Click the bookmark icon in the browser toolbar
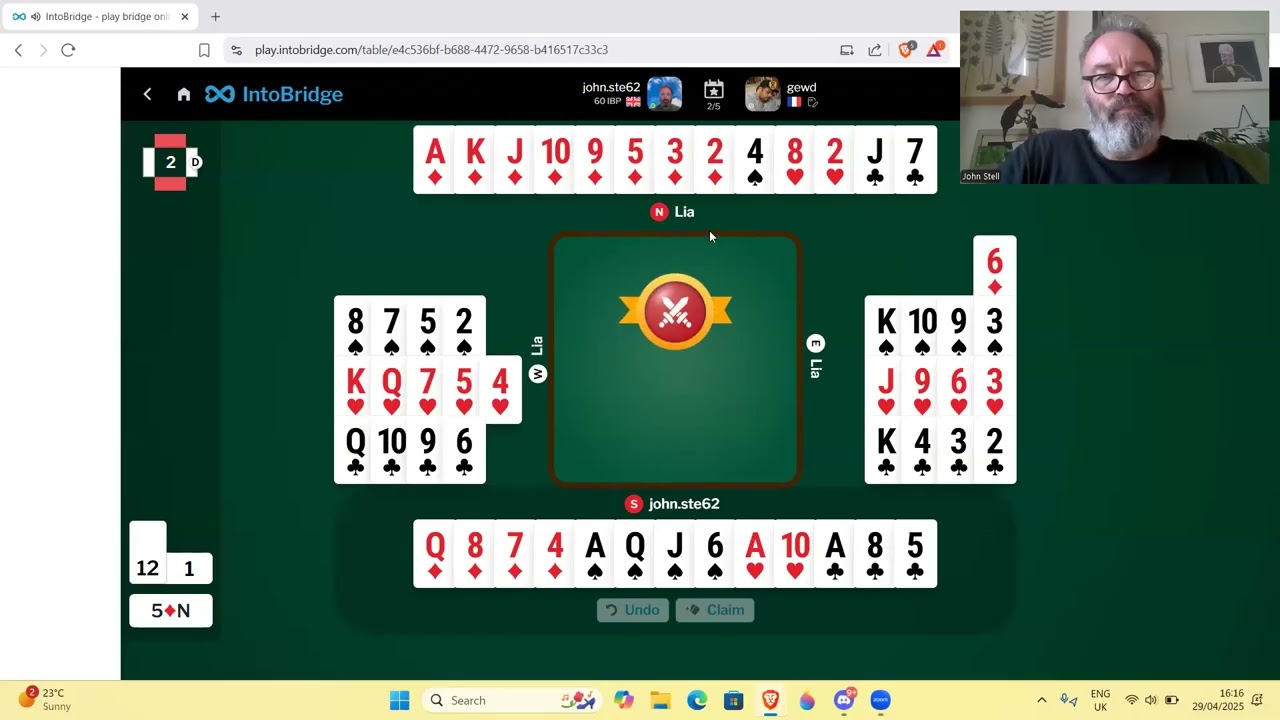The height and width of the screenshot is (720, 1280). tap(204, 50)
